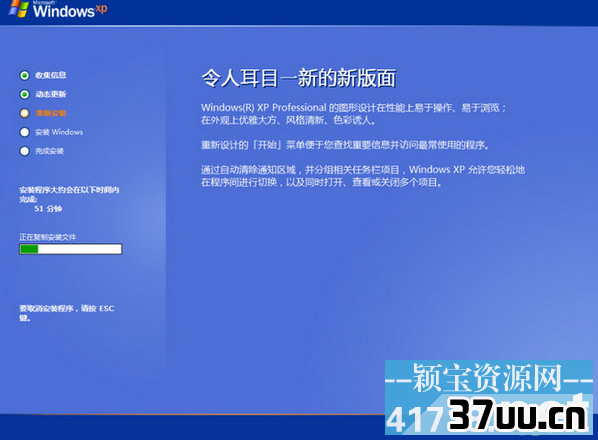Click the empty bullet beside 安装 Windows
Viewport: 598px width, 440px height.
point(24,132)
